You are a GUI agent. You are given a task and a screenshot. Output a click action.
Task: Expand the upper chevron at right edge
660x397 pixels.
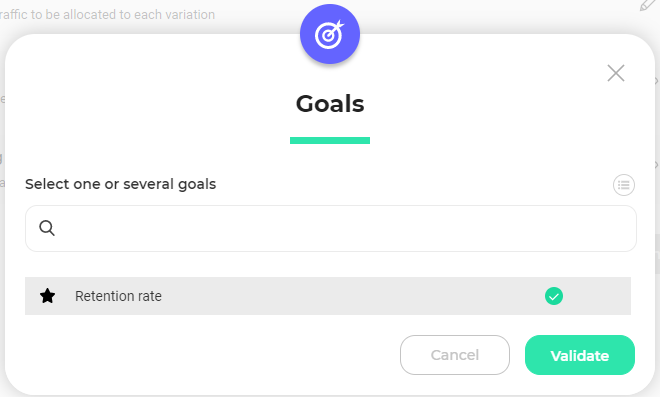657,81
